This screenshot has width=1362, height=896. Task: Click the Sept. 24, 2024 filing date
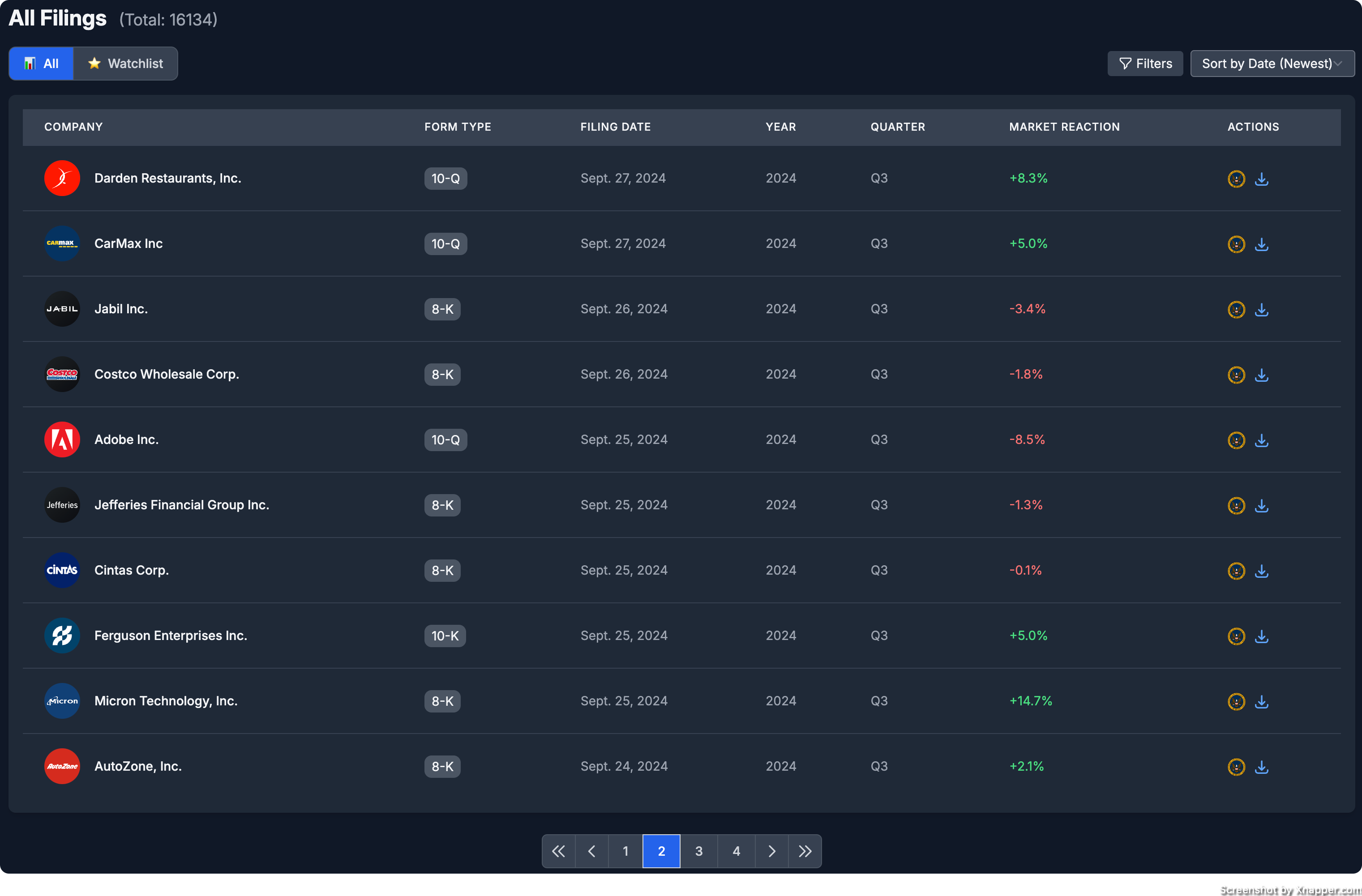click(x=624, y=766)
